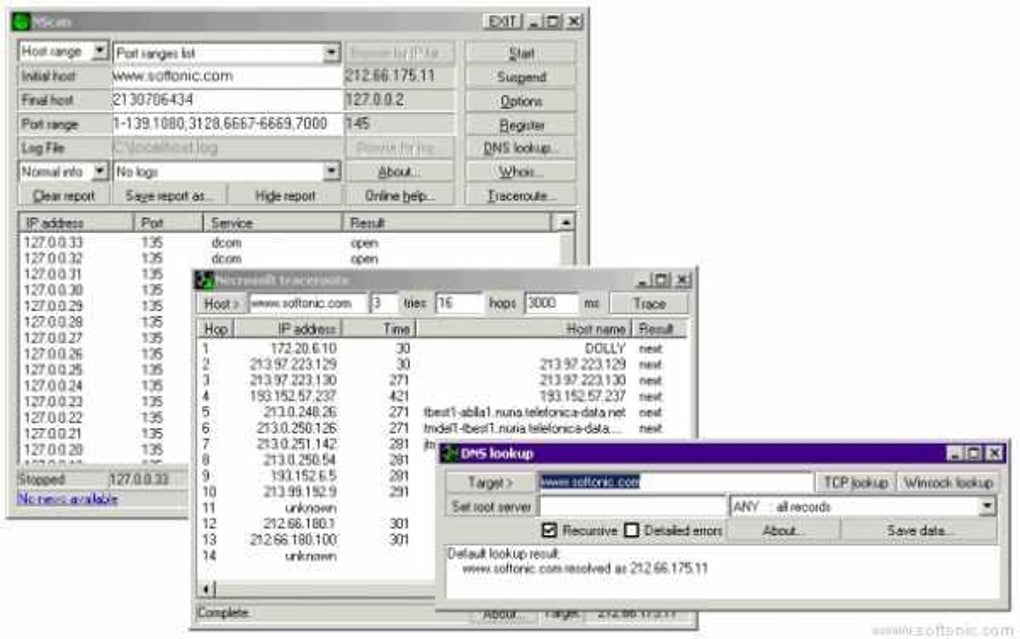The width and height of the screenshot is (1020, 639).
Task: Open the Normal info dropdown
Action: [x=100, y=171]
